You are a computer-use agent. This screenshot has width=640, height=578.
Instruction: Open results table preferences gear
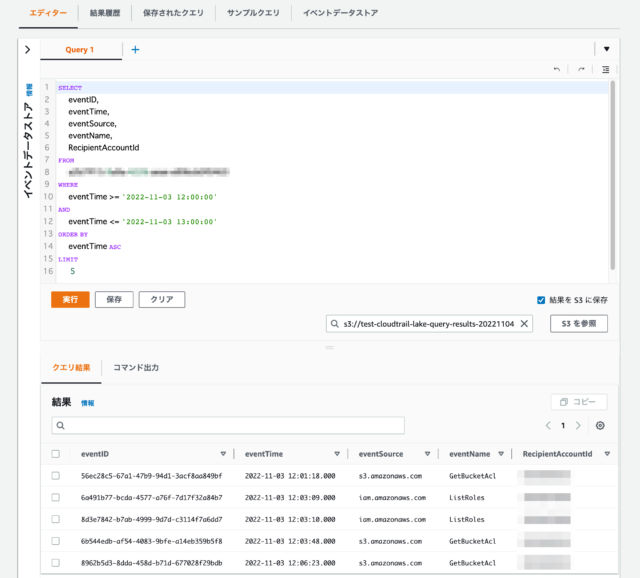coord(600,426)
